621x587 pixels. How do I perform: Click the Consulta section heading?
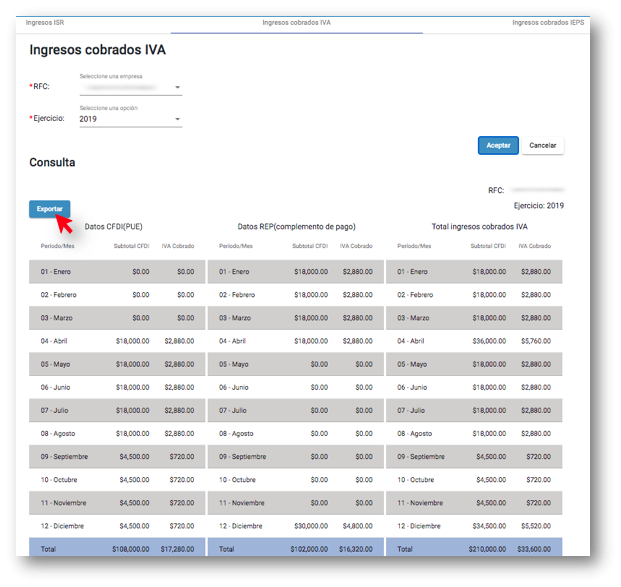(52, 162)
